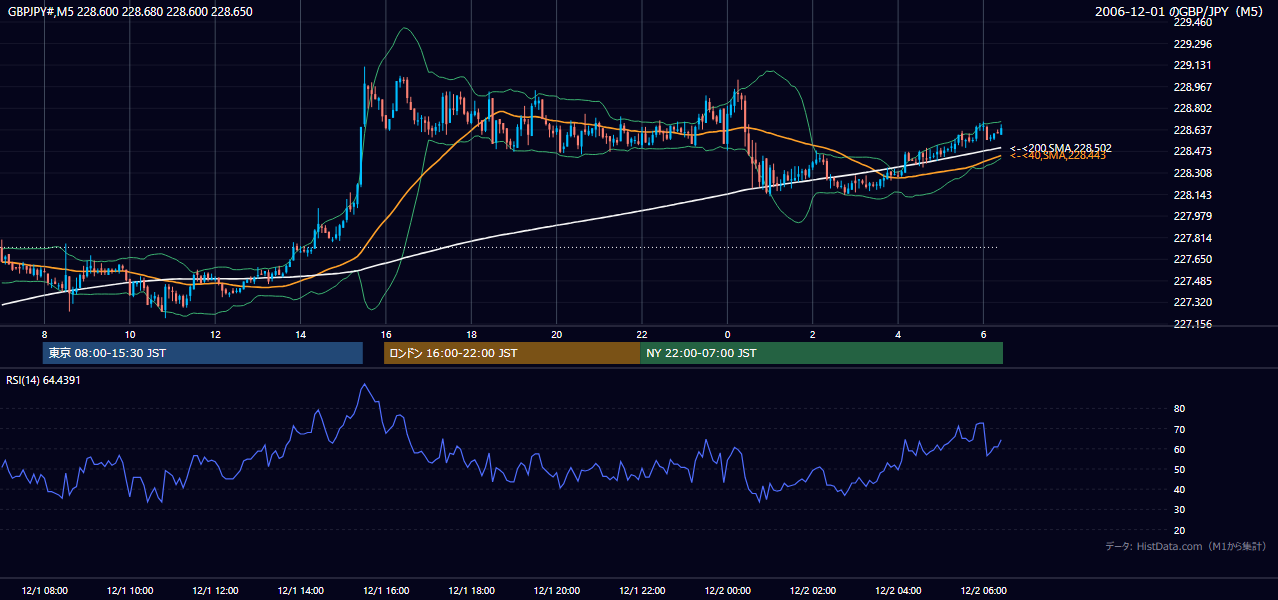
Task: Click the 12/2 04:00 date label
Action: [x=898, y=591]
